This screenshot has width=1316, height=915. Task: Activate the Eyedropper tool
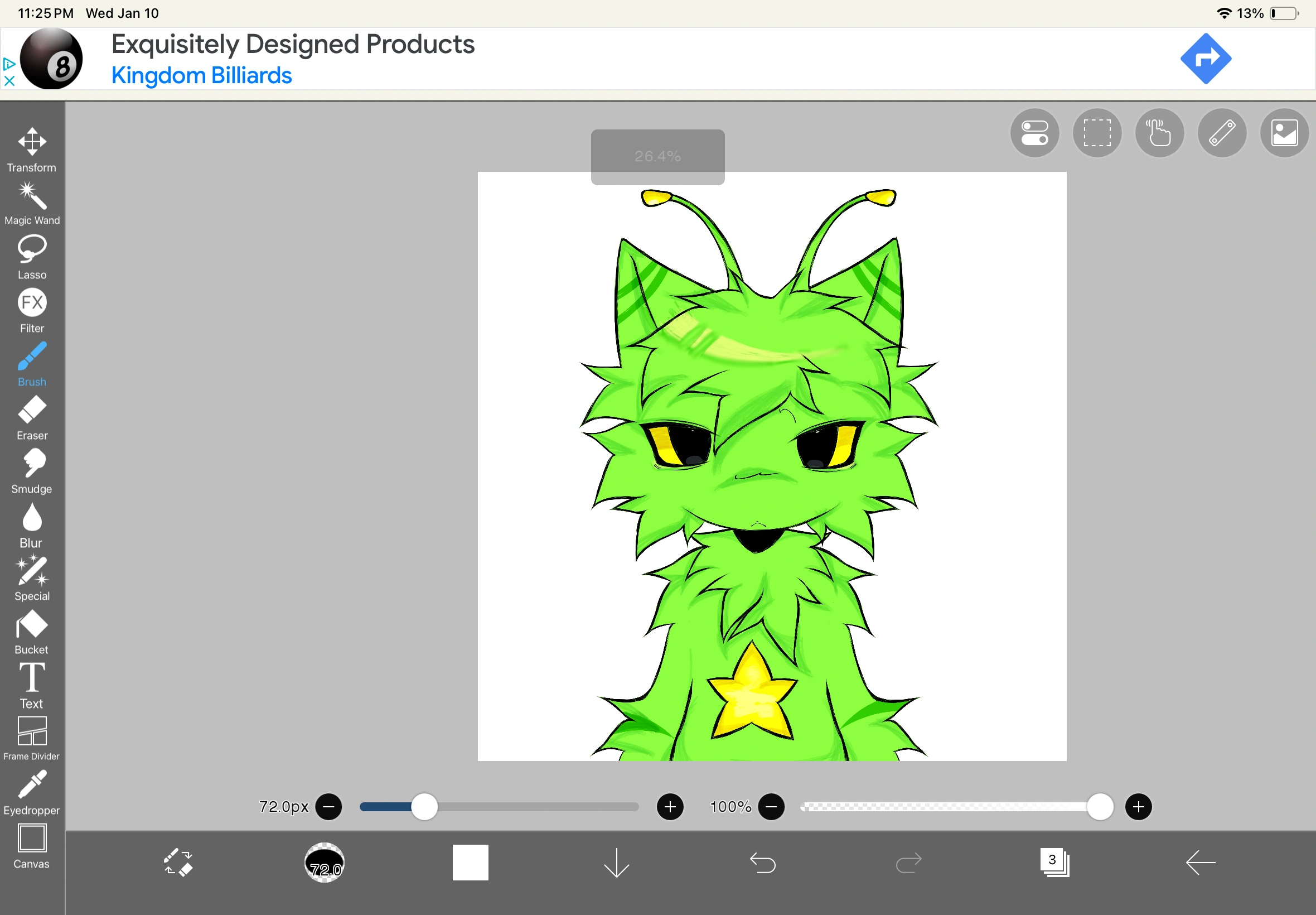tap(32, 792)
